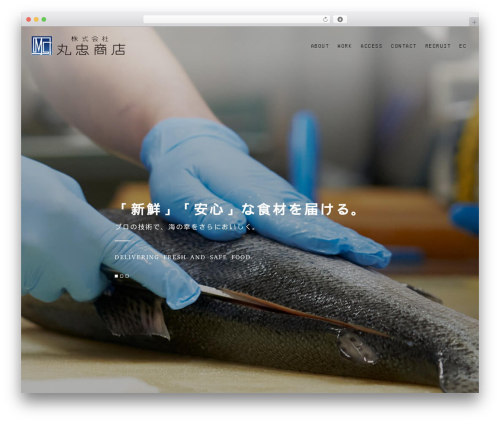Viewport: 500px width, 423px height.
Task: Add a new browser tab with plus
Action: tap(474, 22)
